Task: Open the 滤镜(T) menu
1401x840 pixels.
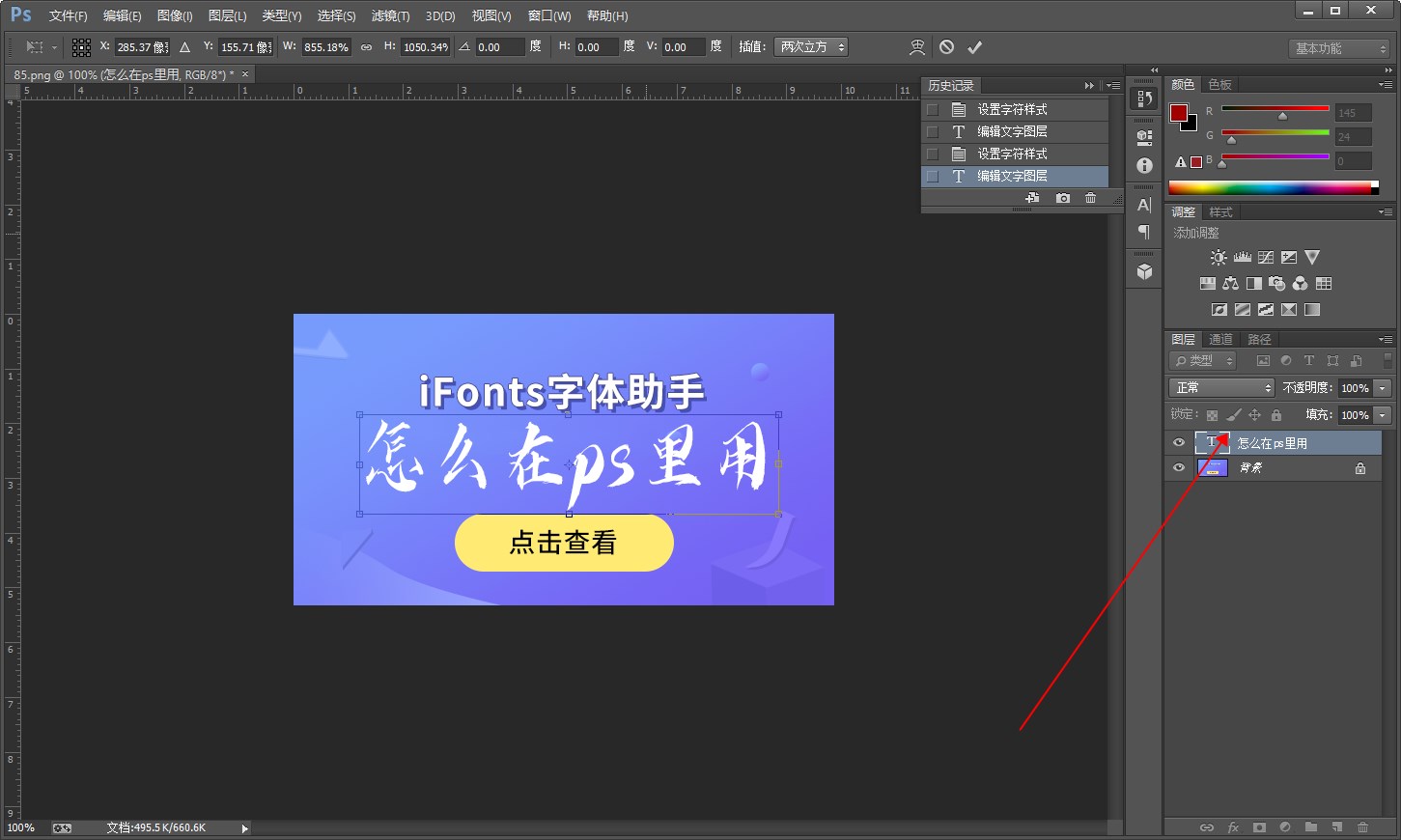Action: coord(390,16)
